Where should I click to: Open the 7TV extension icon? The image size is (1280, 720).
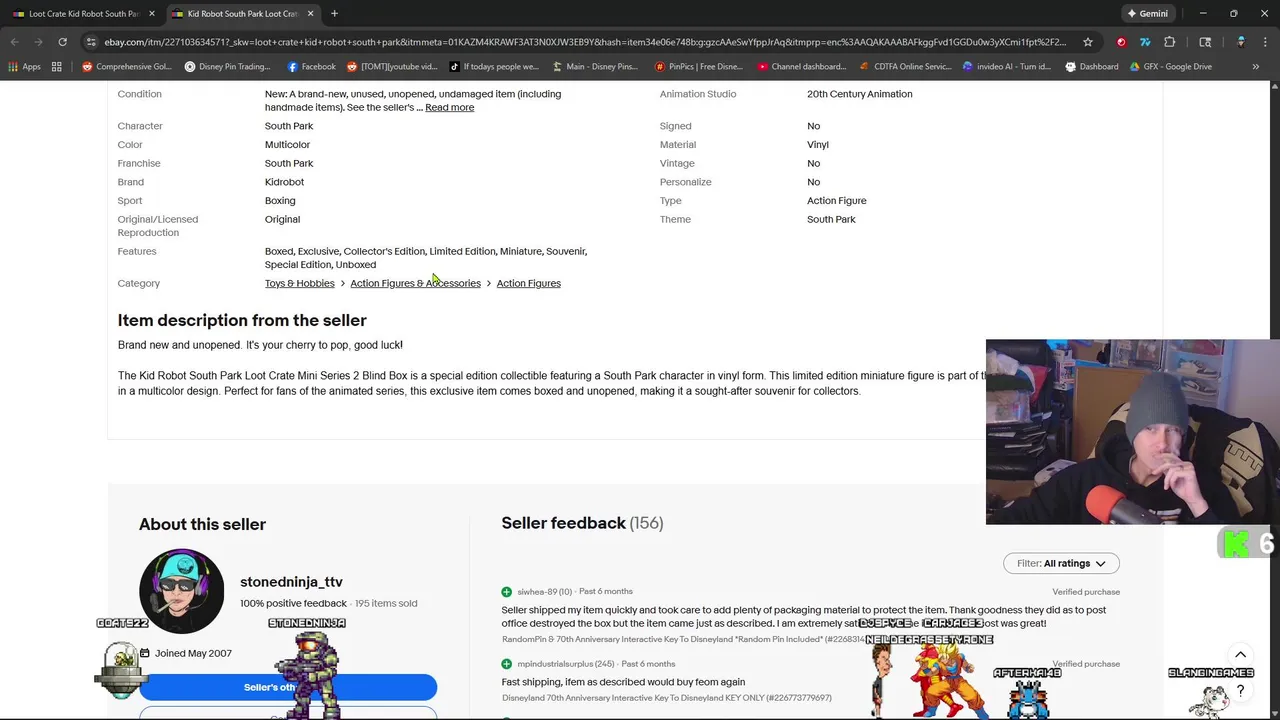1145,42
